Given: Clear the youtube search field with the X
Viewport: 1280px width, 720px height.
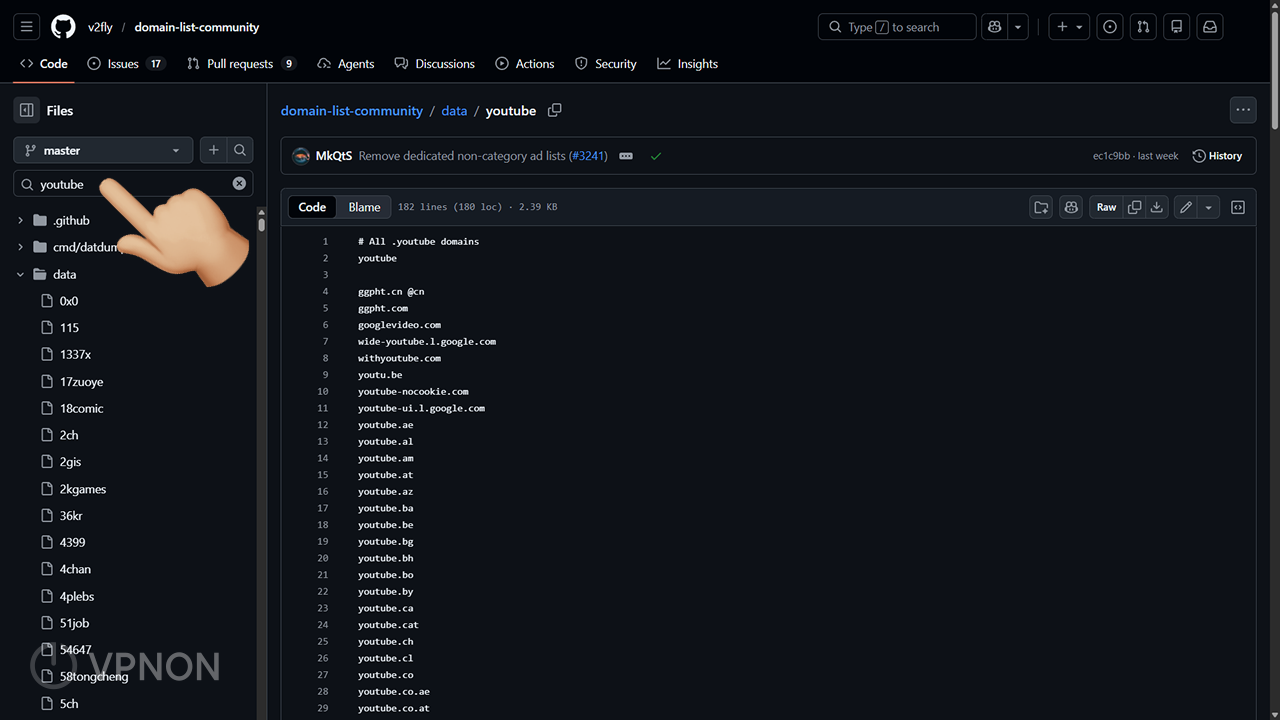Looking at the screenshot, I should (238, 183).
